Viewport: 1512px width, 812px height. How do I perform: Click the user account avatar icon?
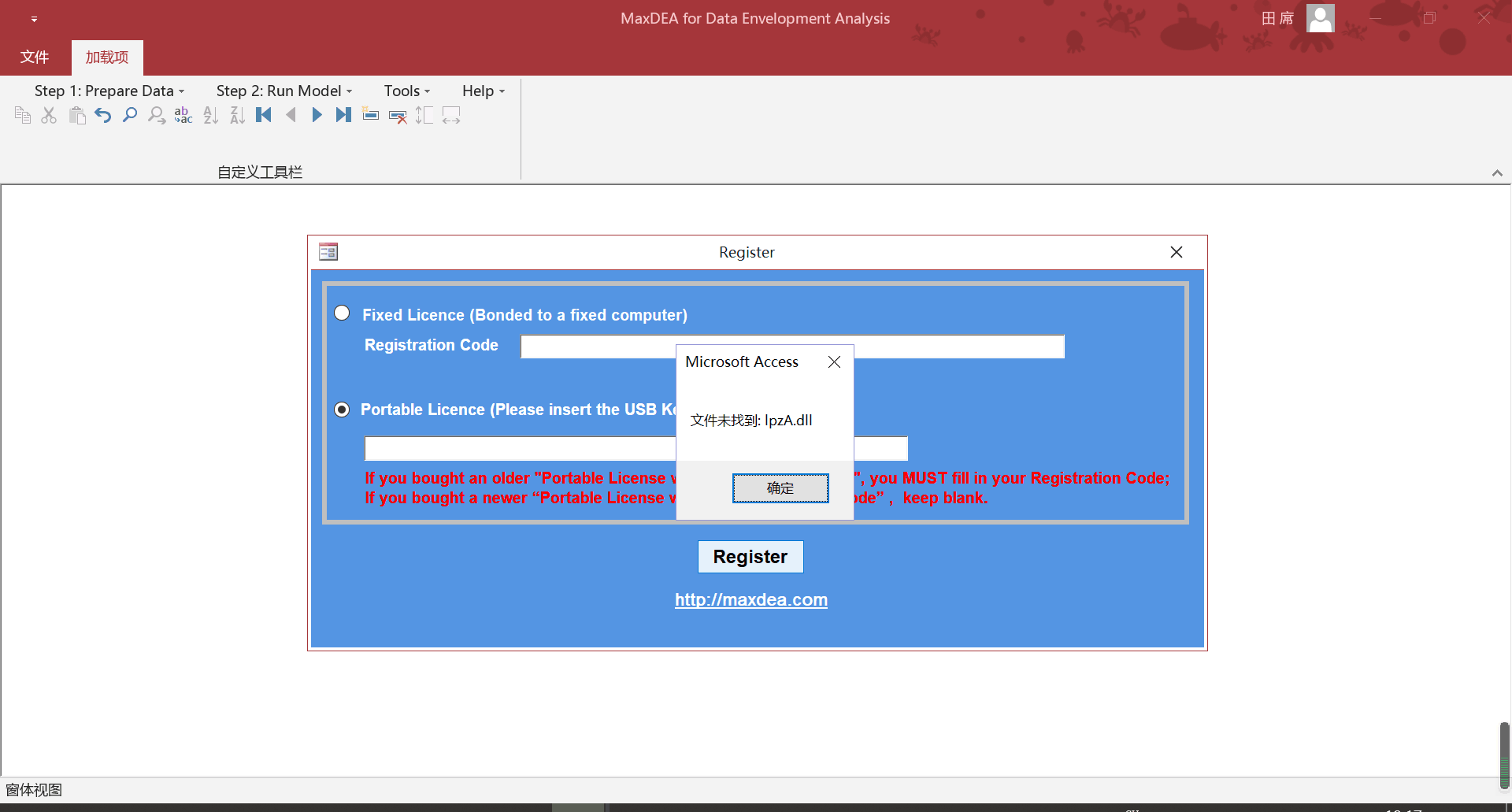[x=1320, y=18]
